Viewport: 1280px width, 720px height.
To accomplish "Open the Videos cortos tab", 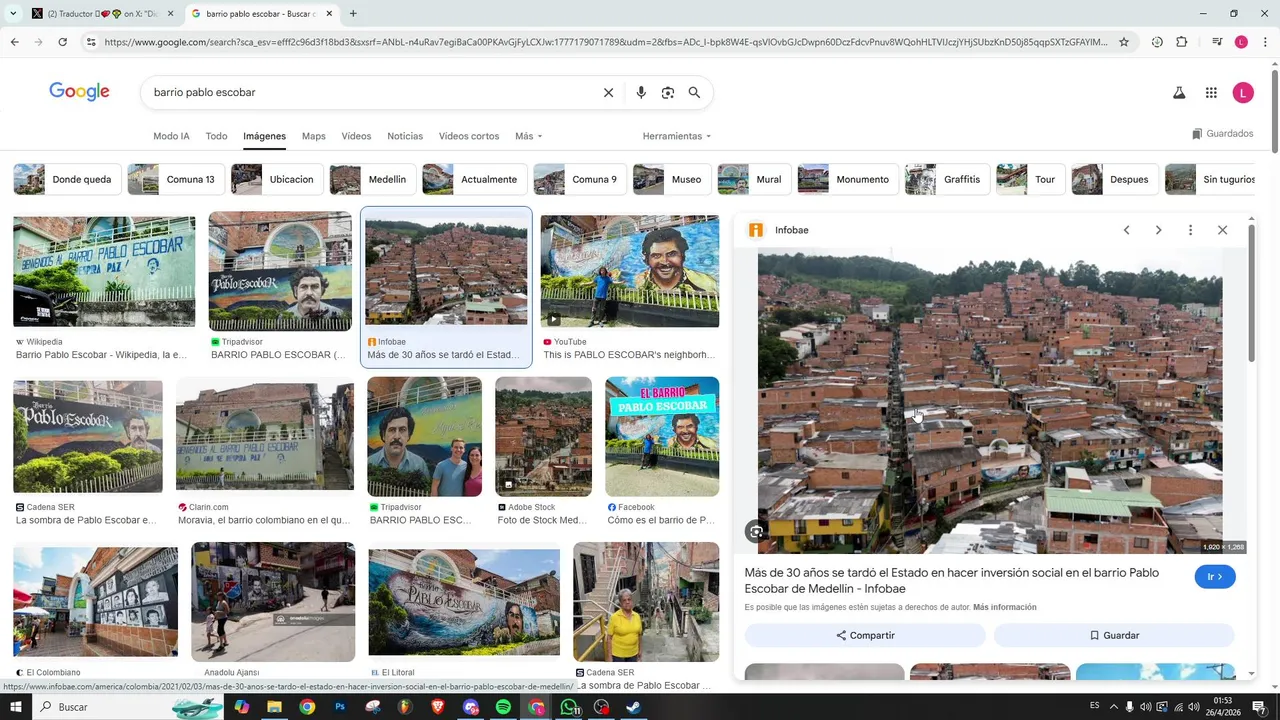I will point(469,136).
